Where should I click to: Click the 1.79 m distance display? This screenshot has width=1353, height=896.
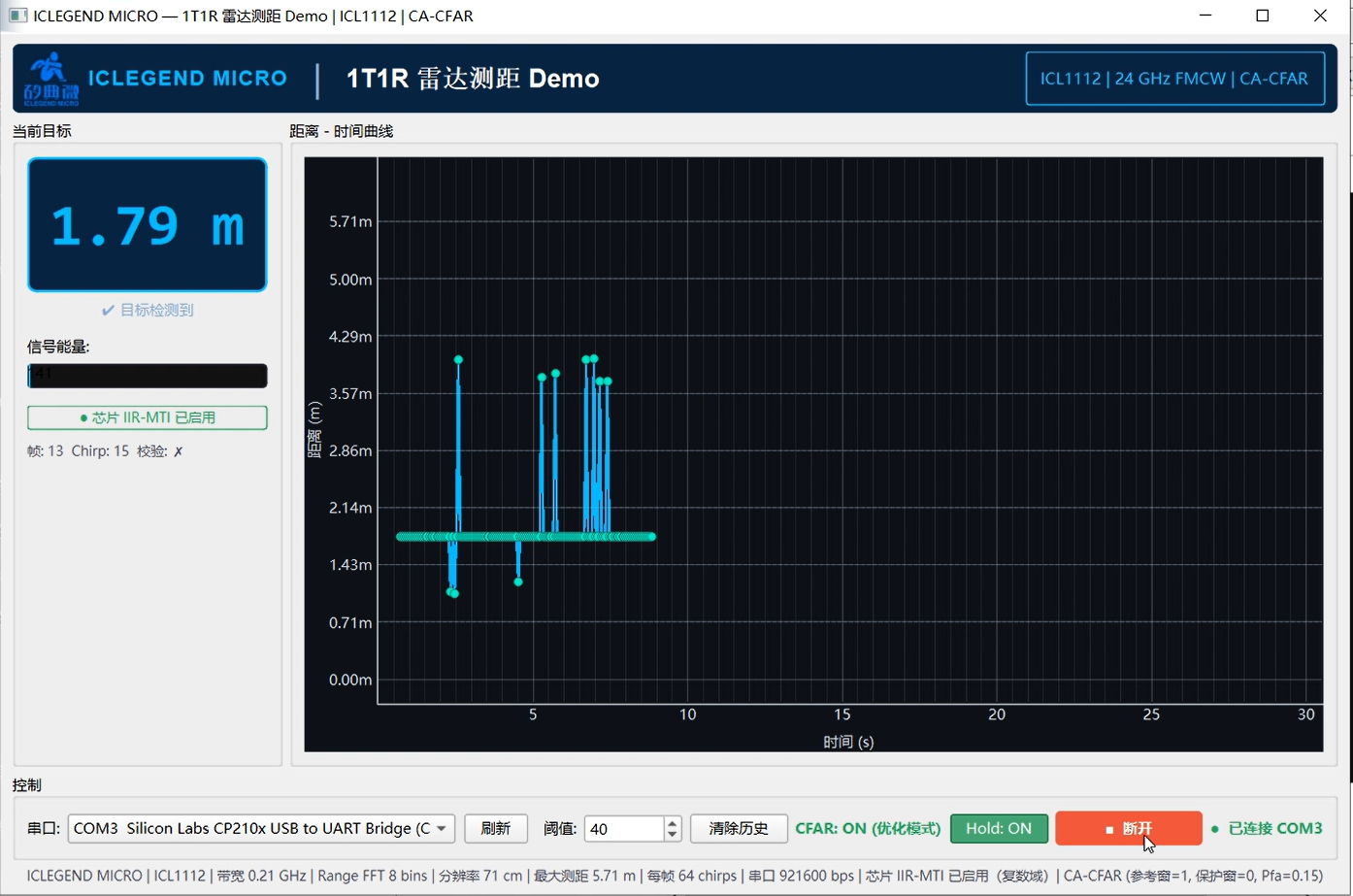(148, 225)
